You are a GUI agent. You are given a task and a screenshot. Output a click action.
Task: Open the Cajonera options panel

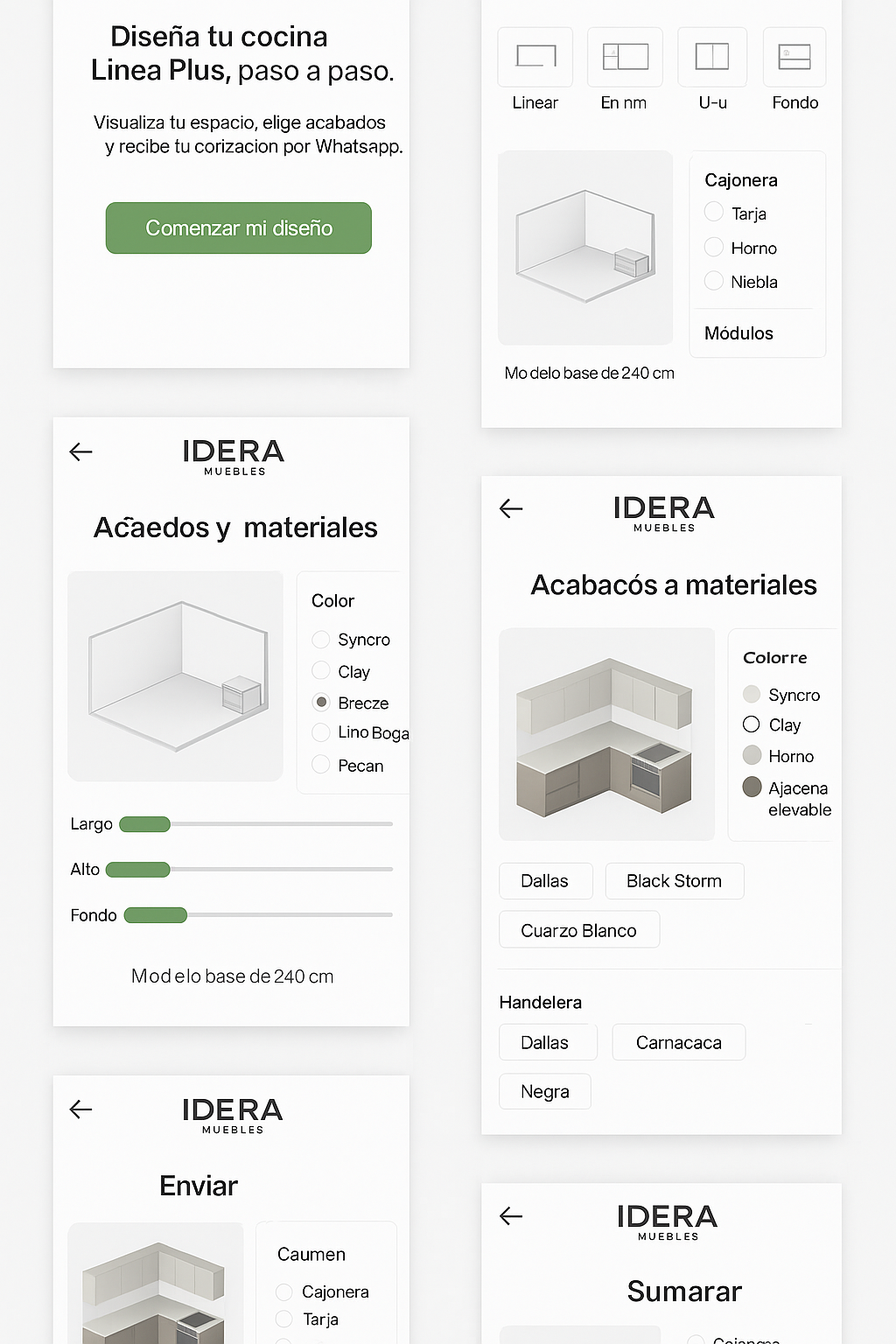pos(740,180)
